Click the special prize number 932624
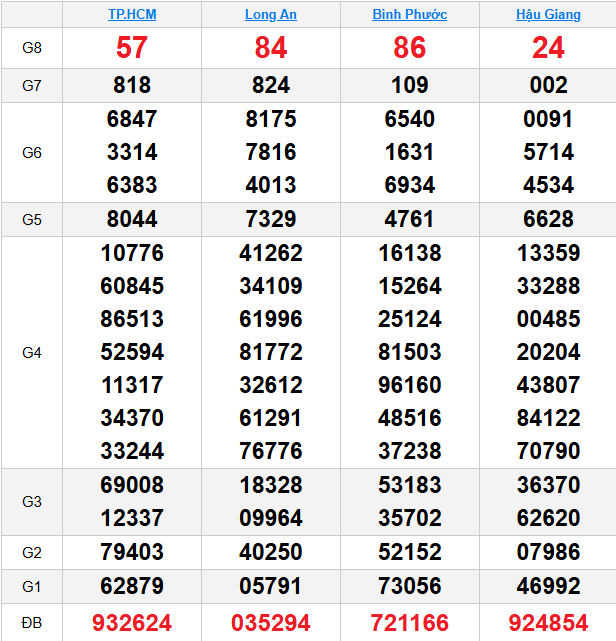This screenshot has width=616, height=641. pos(132,623)
